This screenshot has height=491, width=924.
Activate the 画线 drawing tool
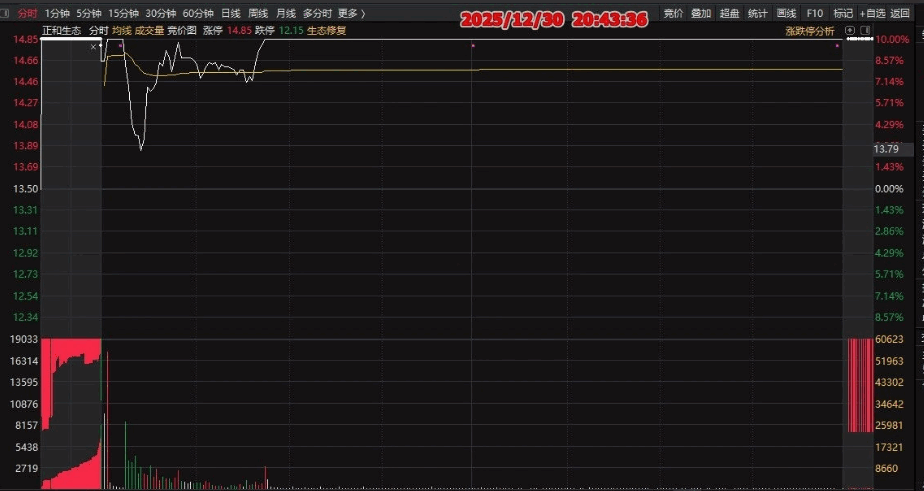786,13
